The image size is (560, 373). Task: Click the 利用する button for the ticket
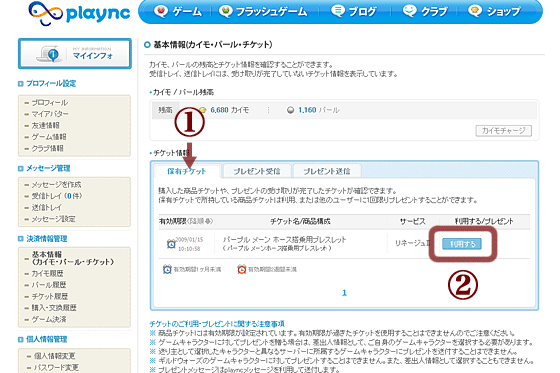462,244
